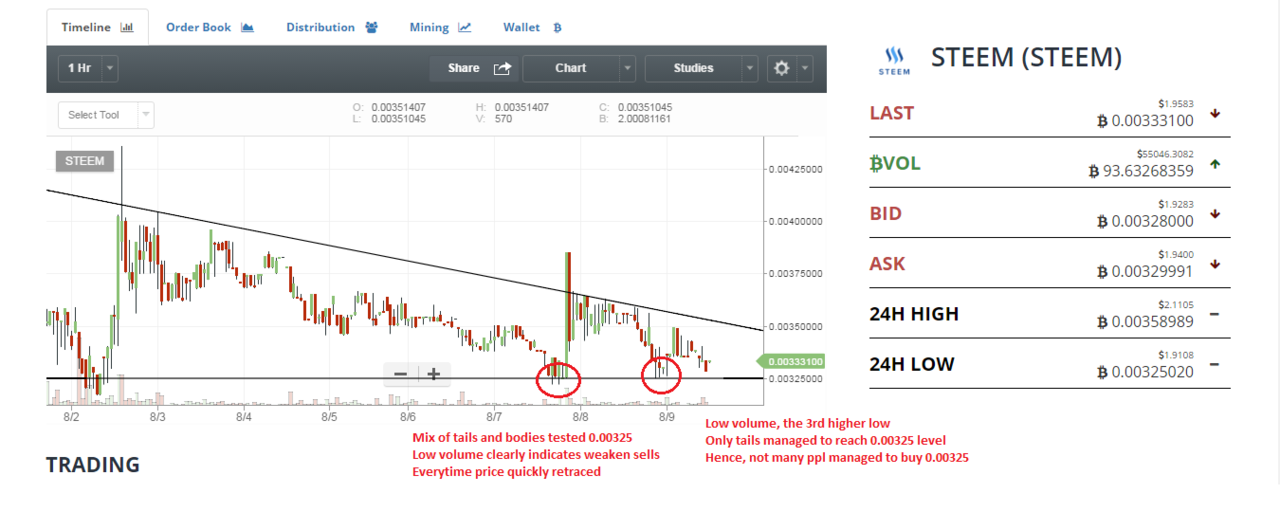Click the share export arrow icon
This screenshot has width=1280, height=512.
[x=502, y=68]
